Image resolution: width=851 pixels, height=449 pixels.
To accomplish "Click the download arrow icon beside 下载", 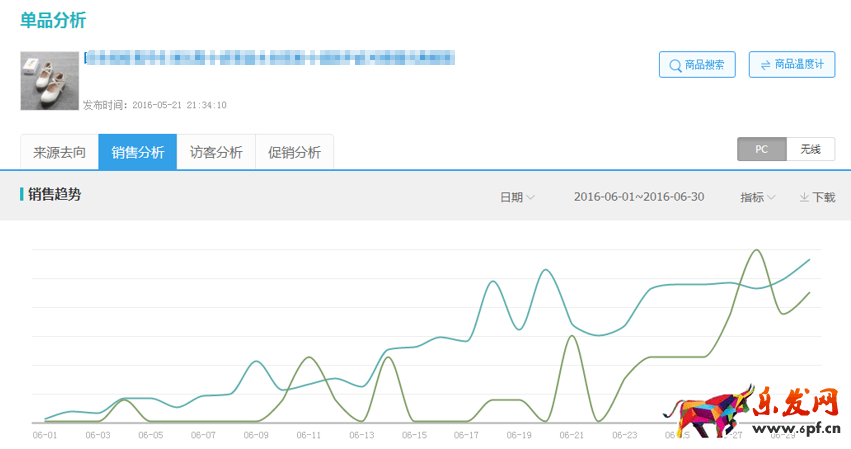I will 804,198.
